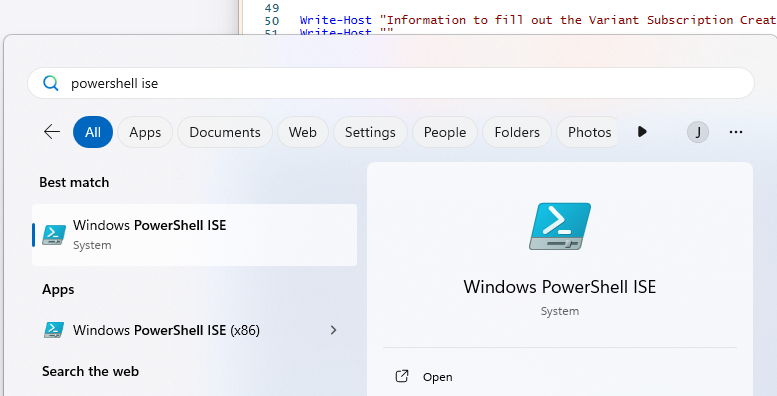Click the Open external-link icon
777x396 pixels.
[x=402, y=377]
